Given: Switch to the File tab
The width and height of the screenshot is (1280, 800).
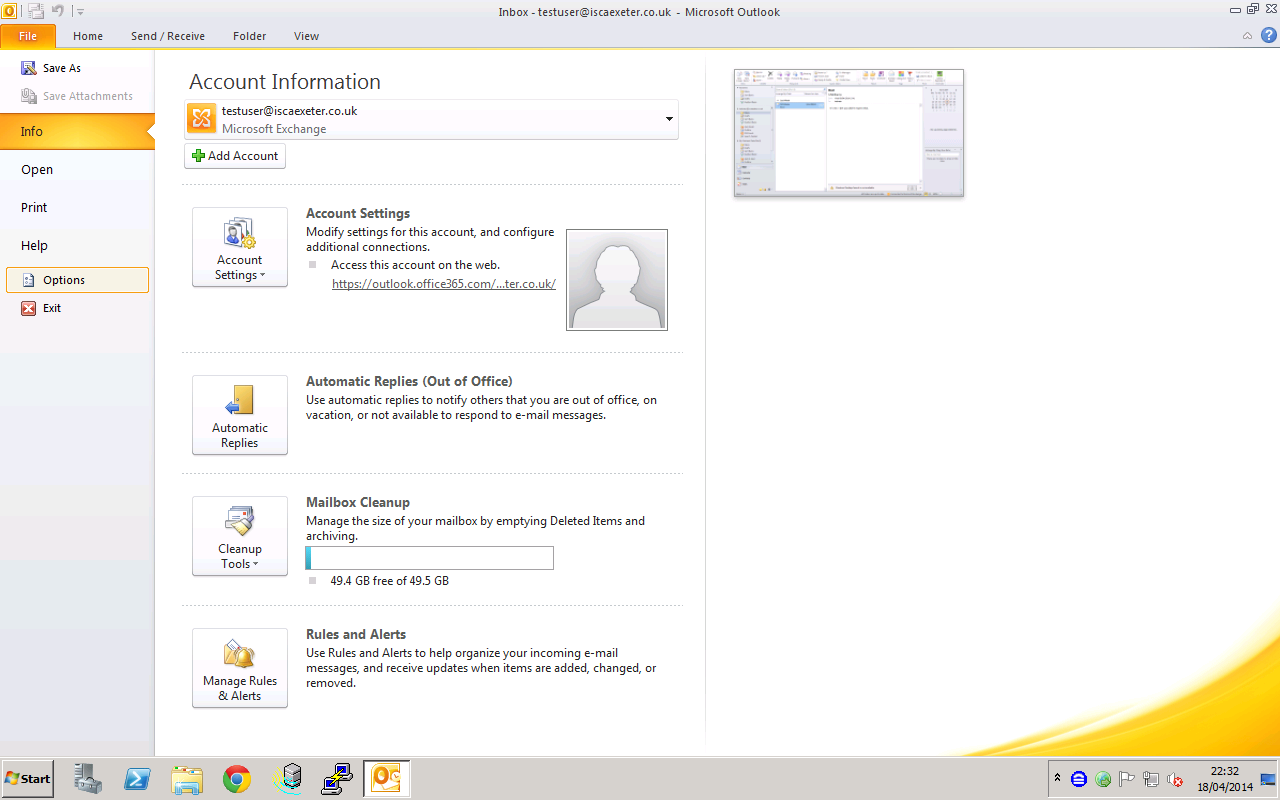Looking at the screenshot, I should pos(28,36).
